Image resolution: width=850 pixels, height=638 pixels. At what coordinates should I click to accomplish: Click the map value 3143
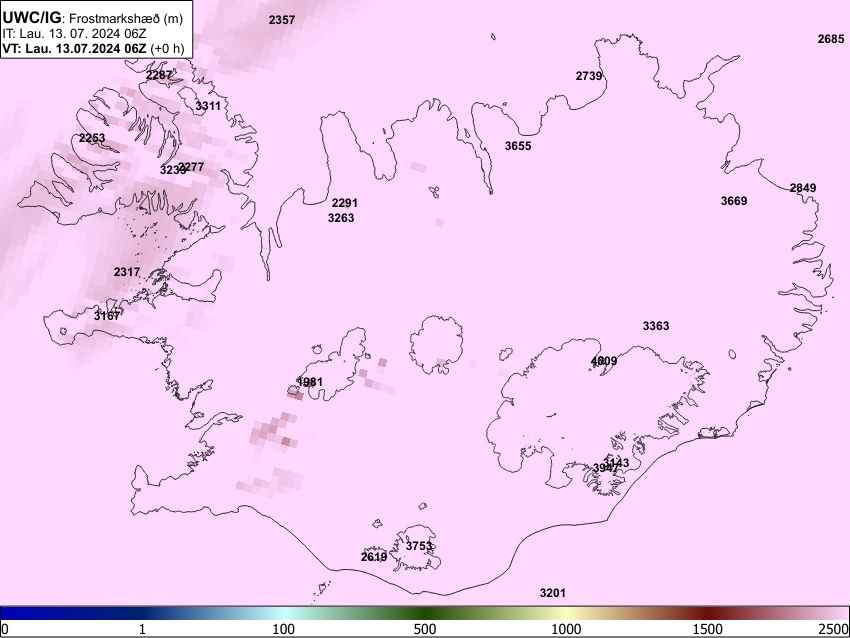pyautogui.click(x=618, y=463)
